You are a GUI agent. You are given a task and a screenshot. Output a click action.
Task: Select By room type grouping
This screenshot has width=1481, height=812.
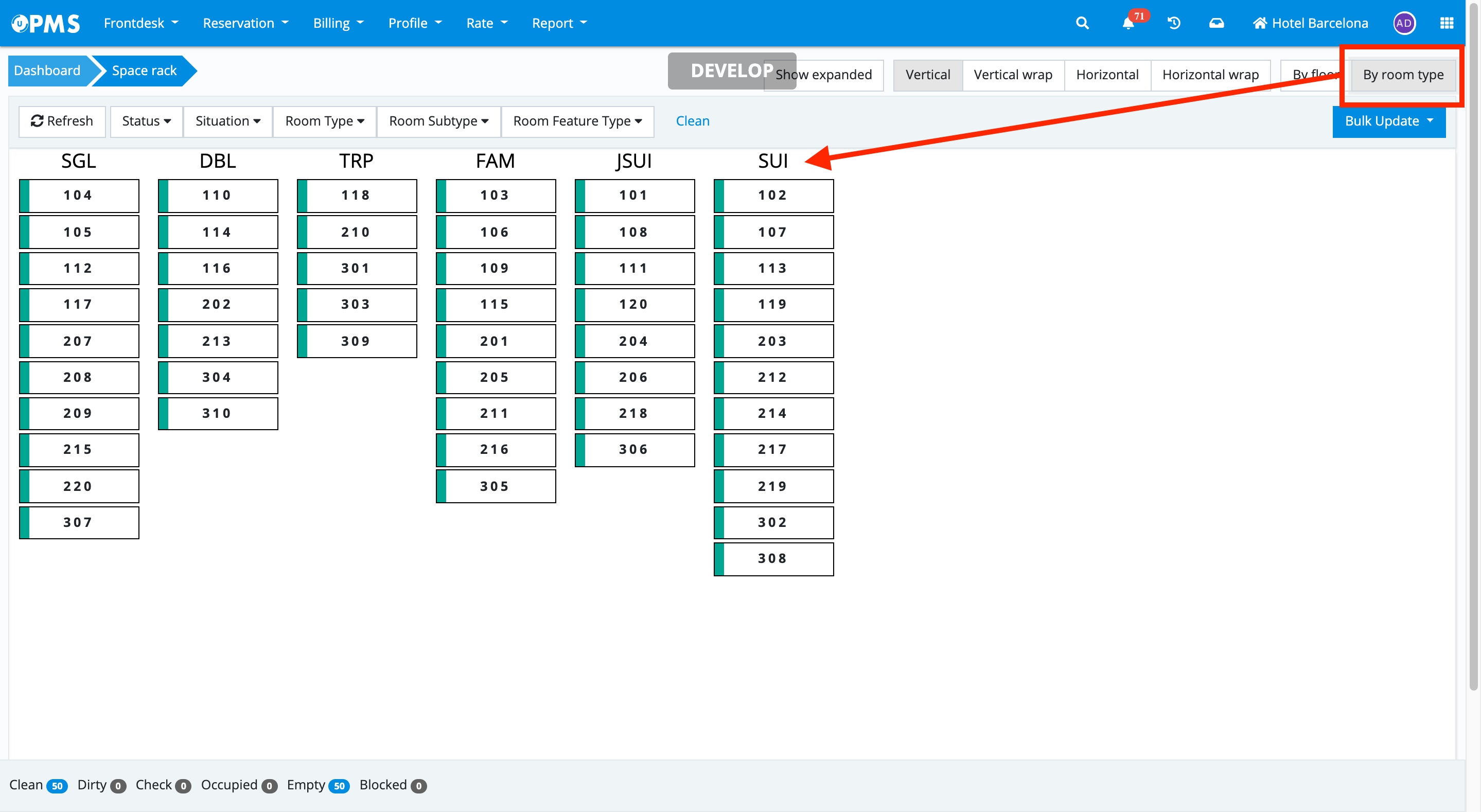[1403, 75]
